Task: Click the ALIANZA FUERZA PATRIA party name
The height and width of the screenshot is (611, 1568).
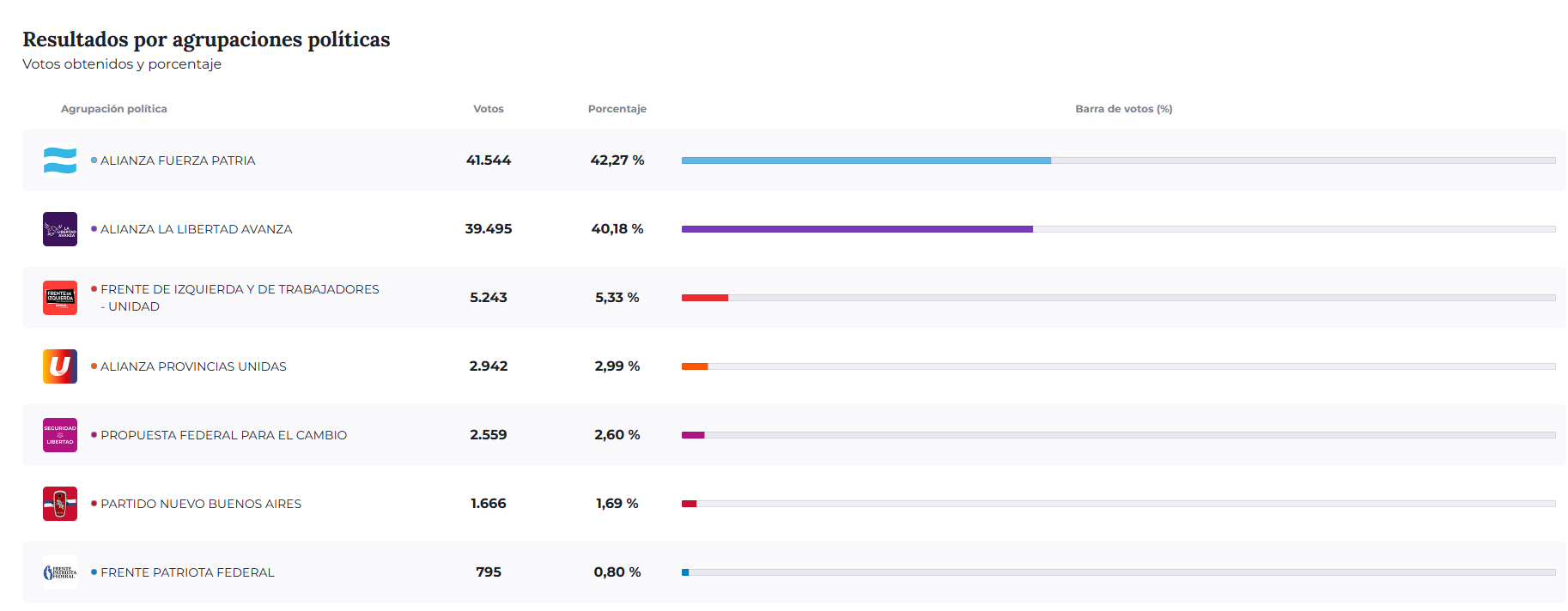Action: coord(178,160)
